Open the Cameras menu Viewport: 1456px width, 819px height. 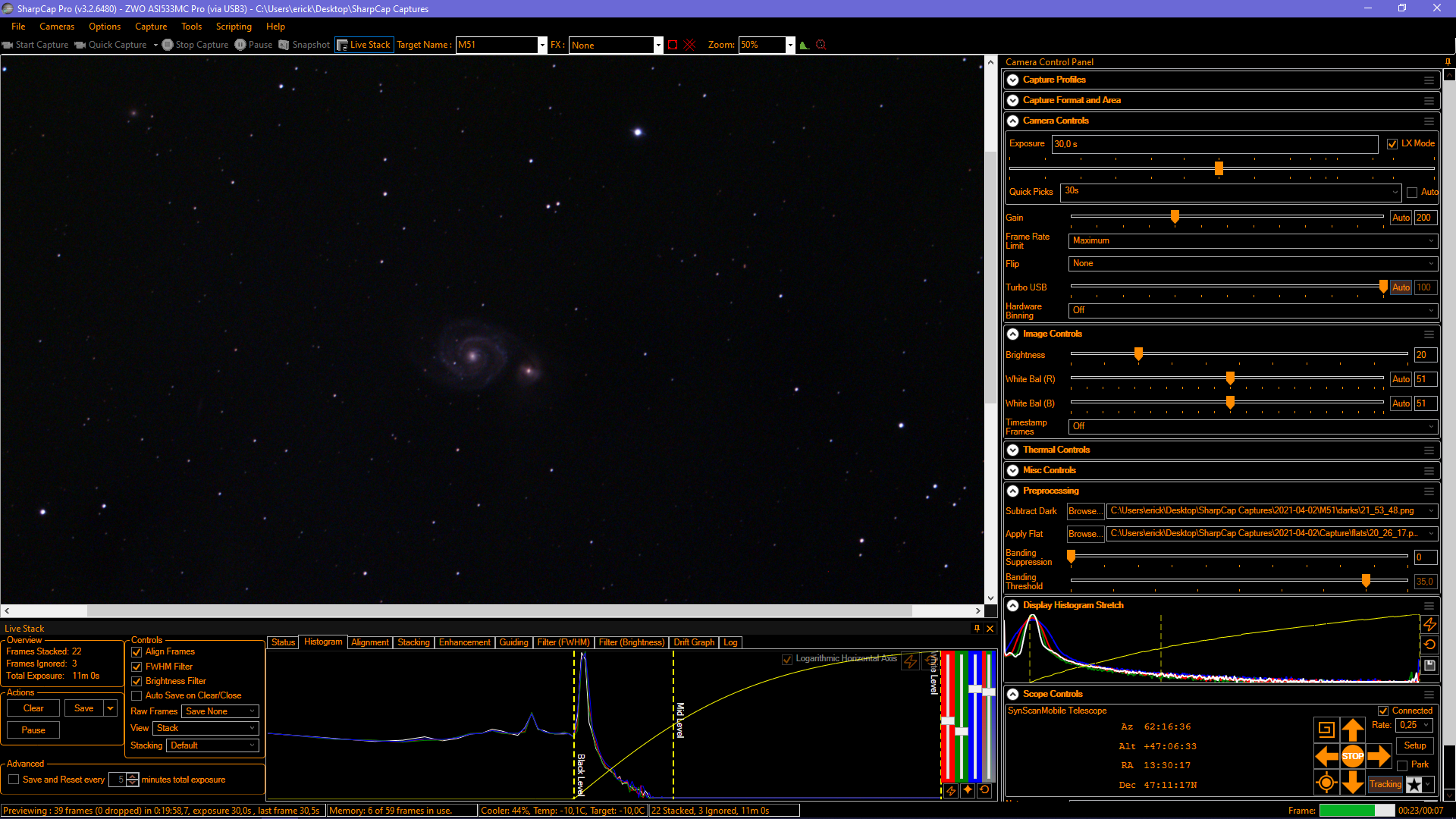(x=57, y=27)
